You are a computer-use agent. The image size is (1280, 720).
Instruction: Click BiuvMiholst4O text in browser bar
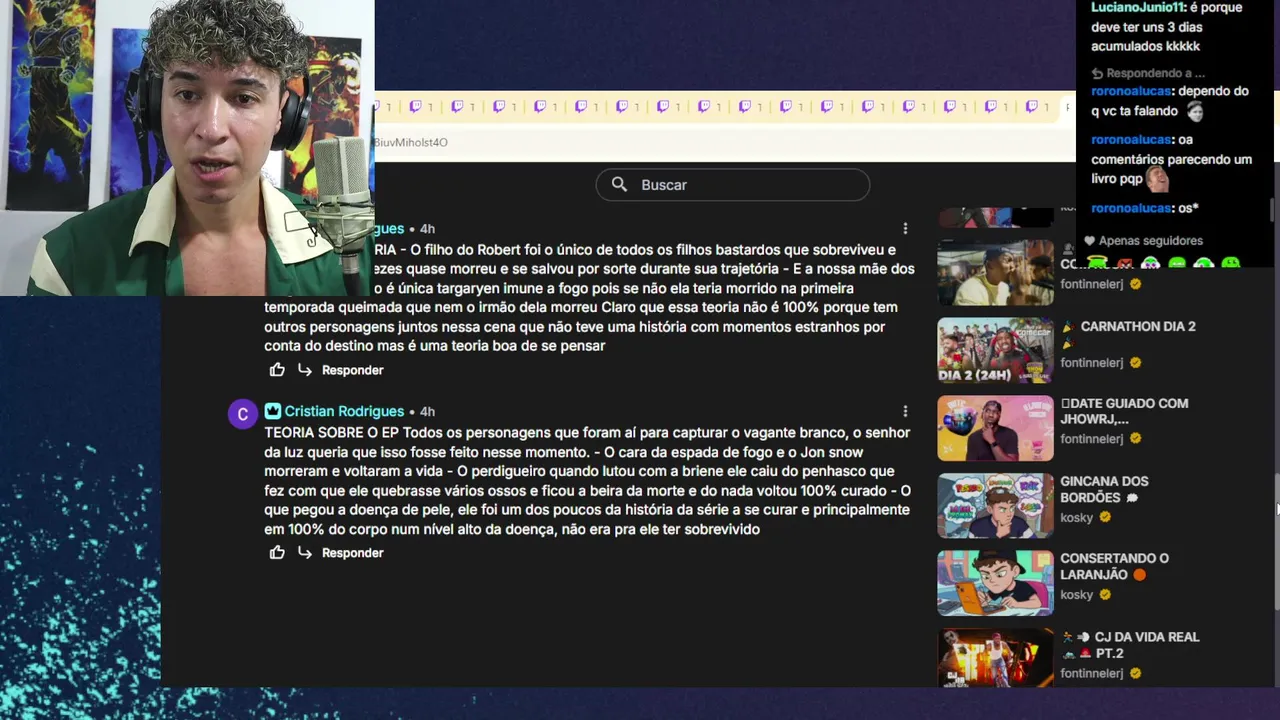(x=411, y=142)
